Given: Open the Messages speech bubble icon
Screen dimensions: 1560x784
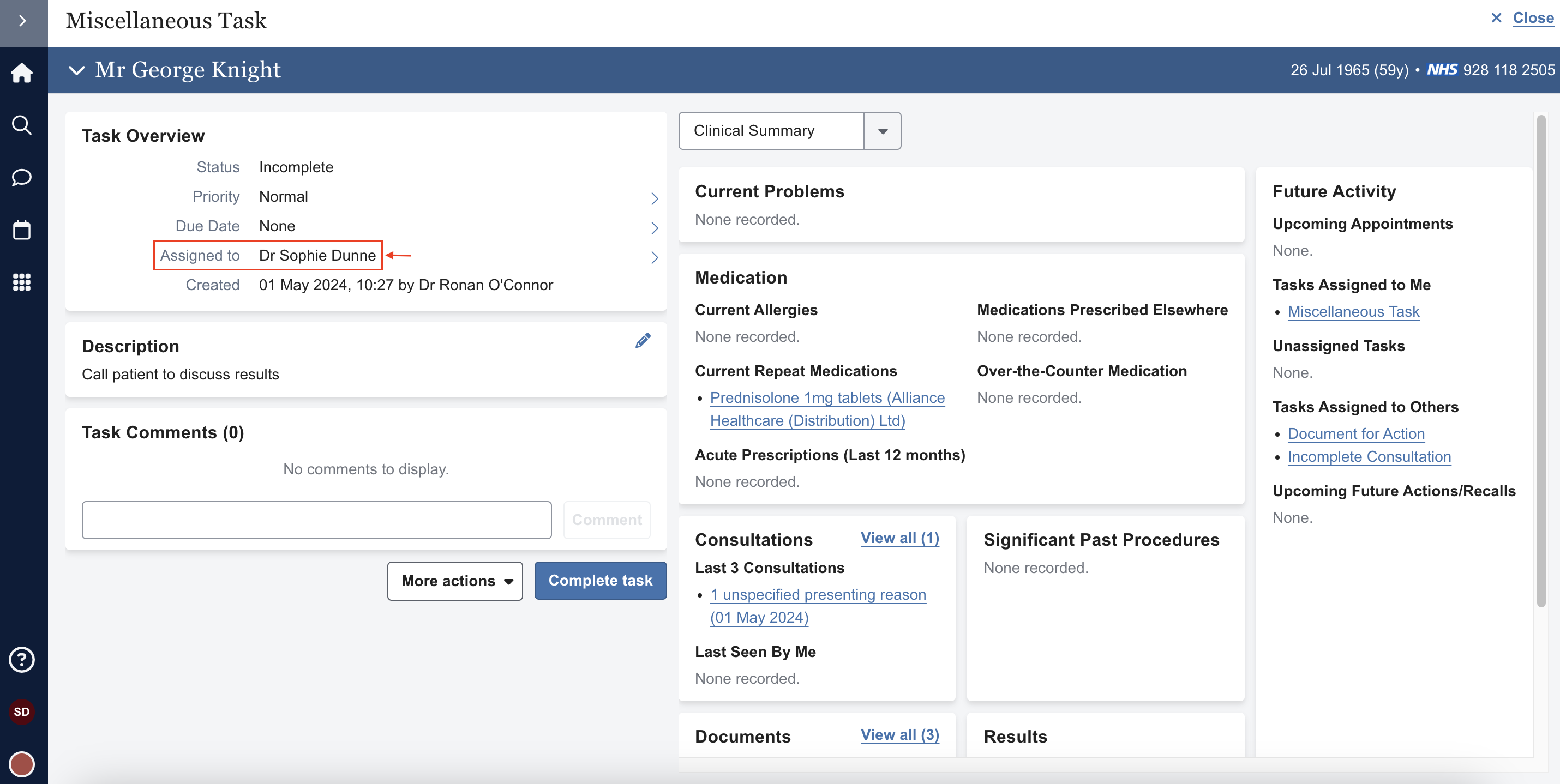Looking at the screenshot, I should click(x=22, y=177).
